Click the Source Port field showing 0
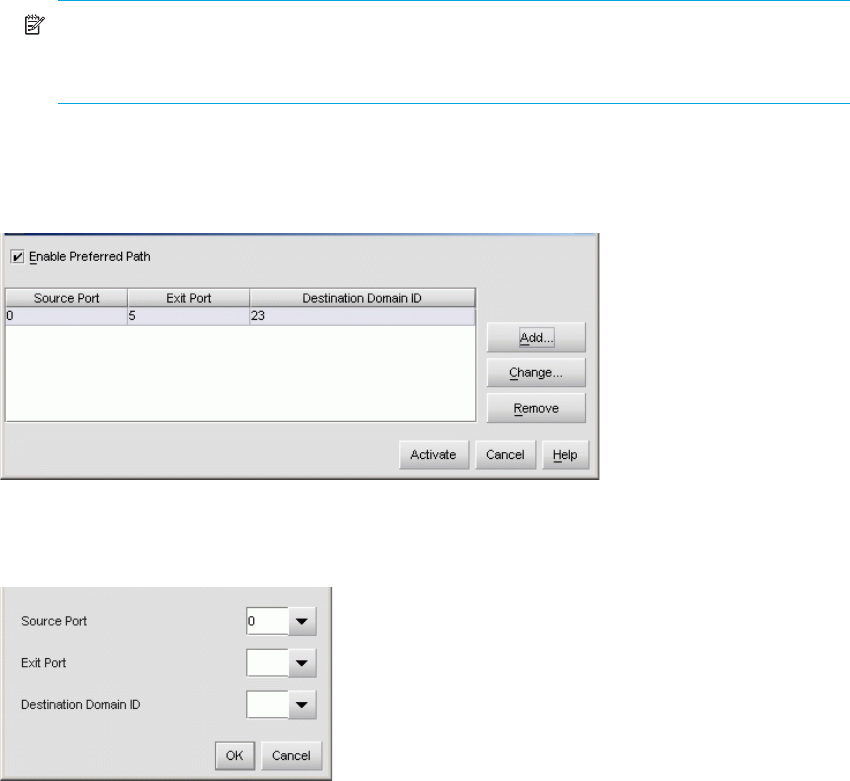 click(x=267, y=621)
